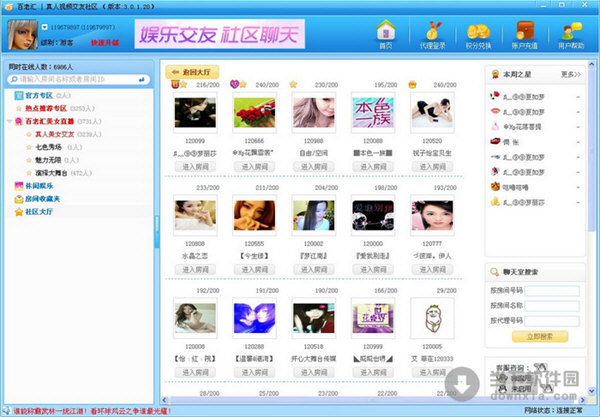Focus the room name or ID search box
Screen dimensions: 600x417
[78, 79]
